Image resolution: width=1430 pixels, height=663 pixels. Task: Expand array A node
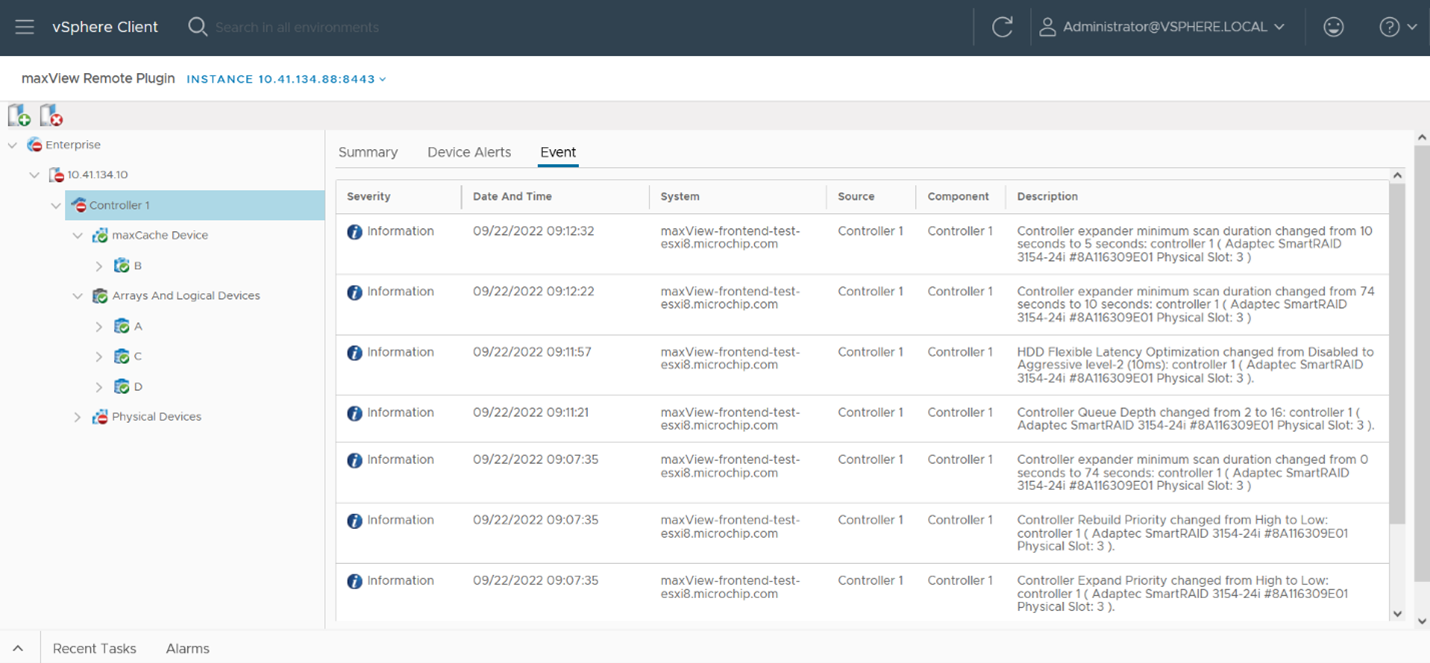99,326
